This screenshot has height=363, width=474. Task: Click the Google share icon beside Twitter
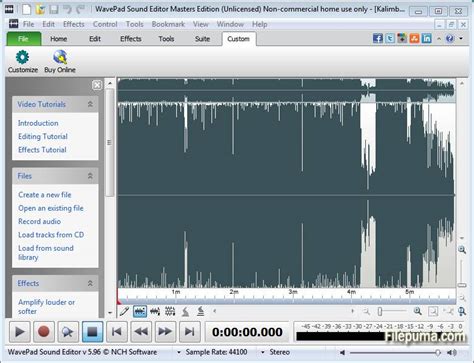pyautogui.click(x=402, y=38)
